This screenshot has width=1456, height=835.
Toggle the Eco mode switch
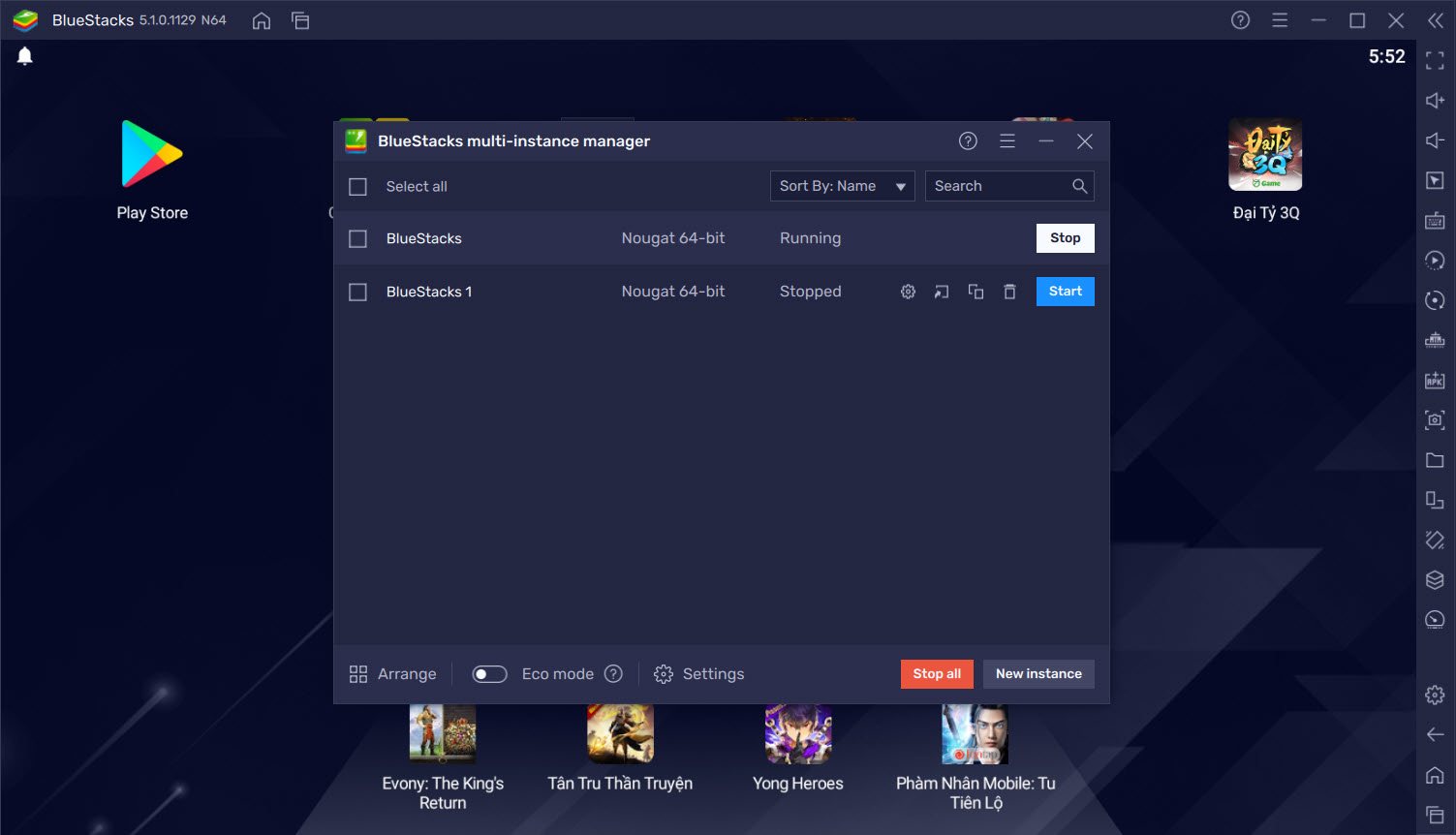(489, 674)
